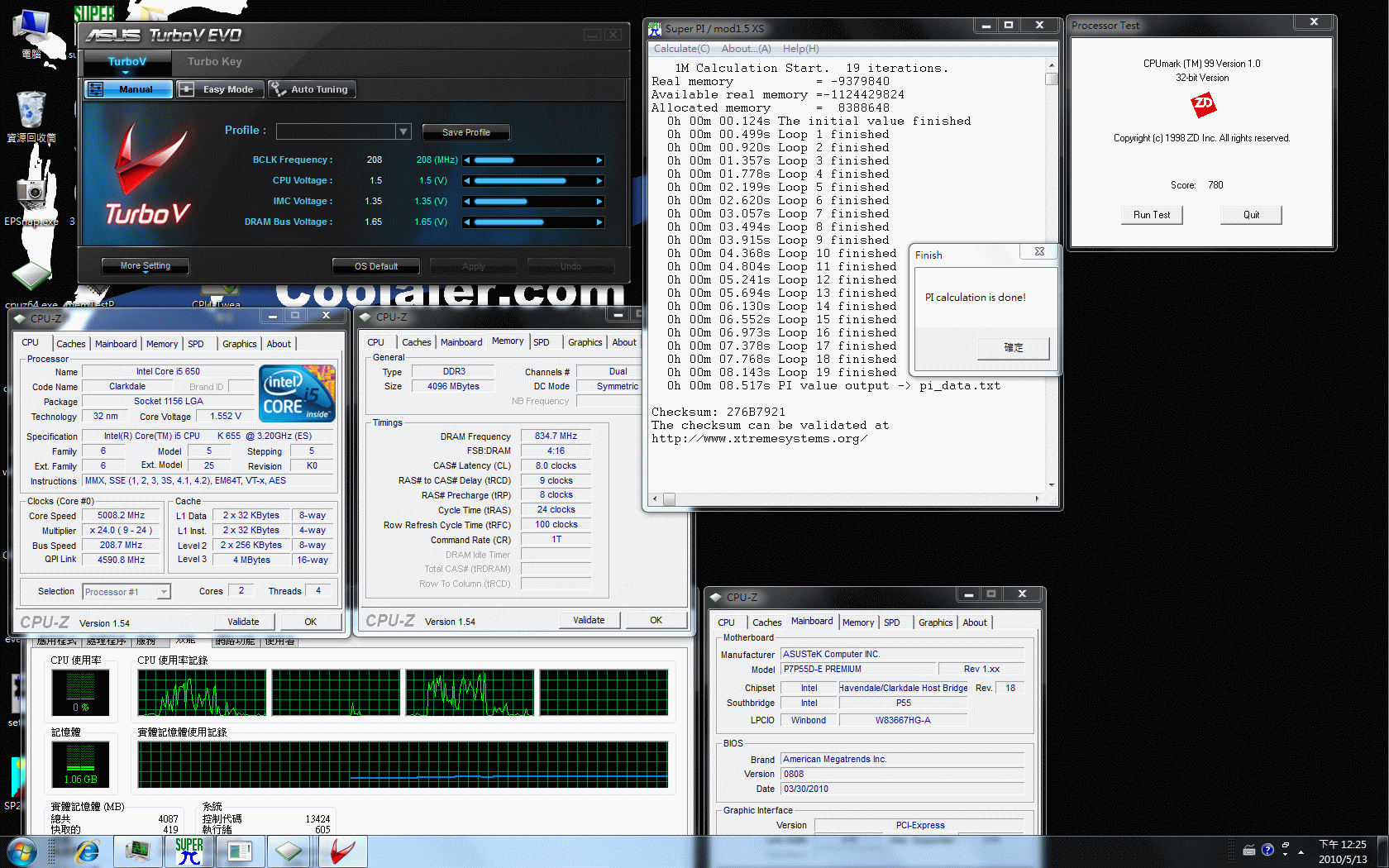1389x868 pixels.
Task: Expand the Profile dropdown in TurboV
Action: coord(403,131)
